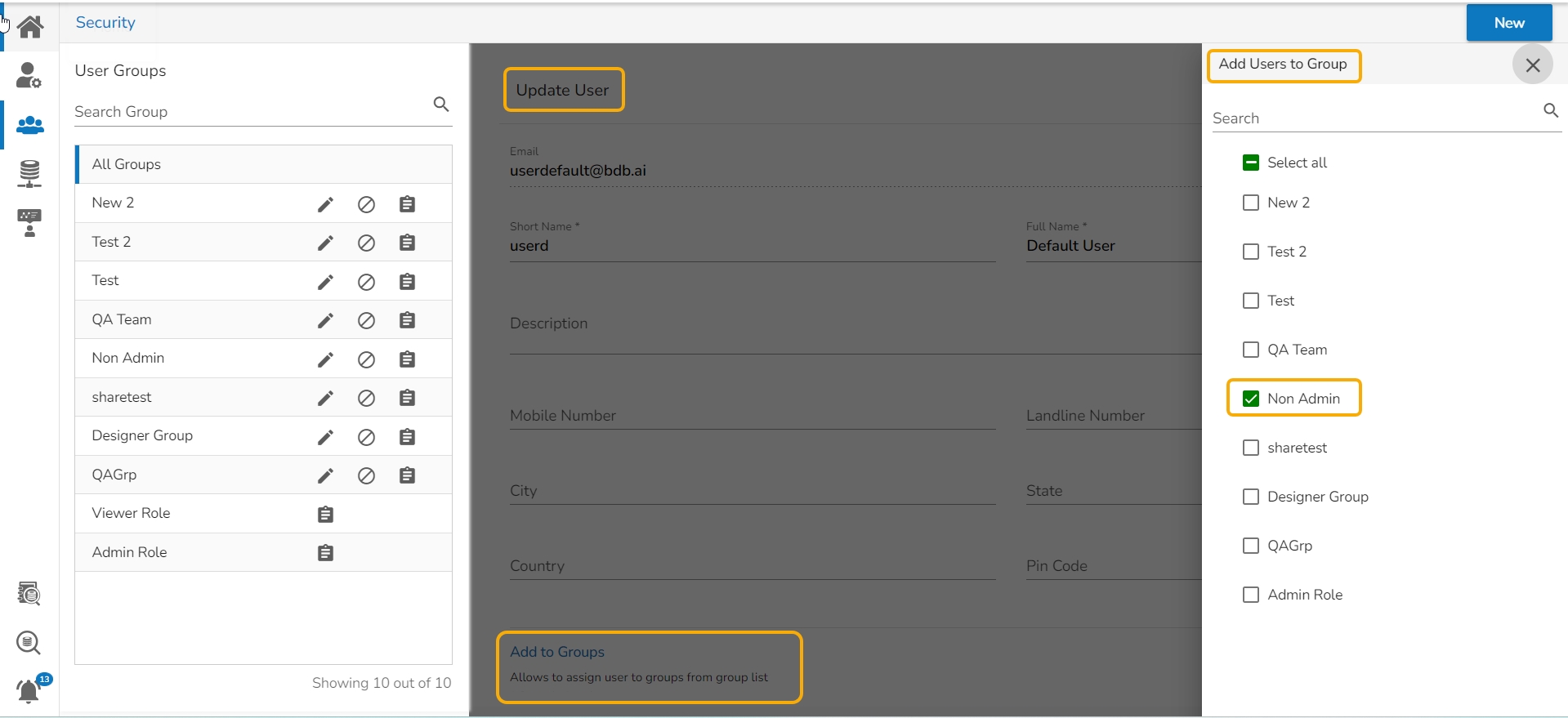Click search icon in Add Users panel
The width and height of the screenshot is (1568, 718).
tap(1550, 110)
